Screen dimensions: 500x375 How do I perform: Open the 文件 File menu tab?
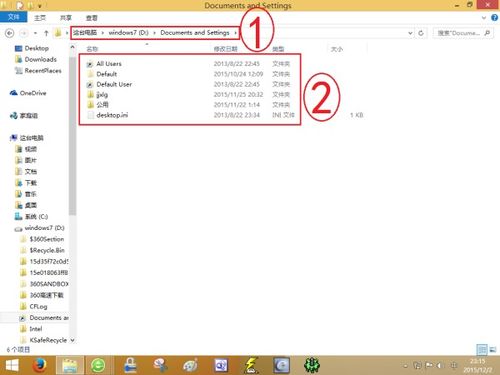tap(13, 17)
